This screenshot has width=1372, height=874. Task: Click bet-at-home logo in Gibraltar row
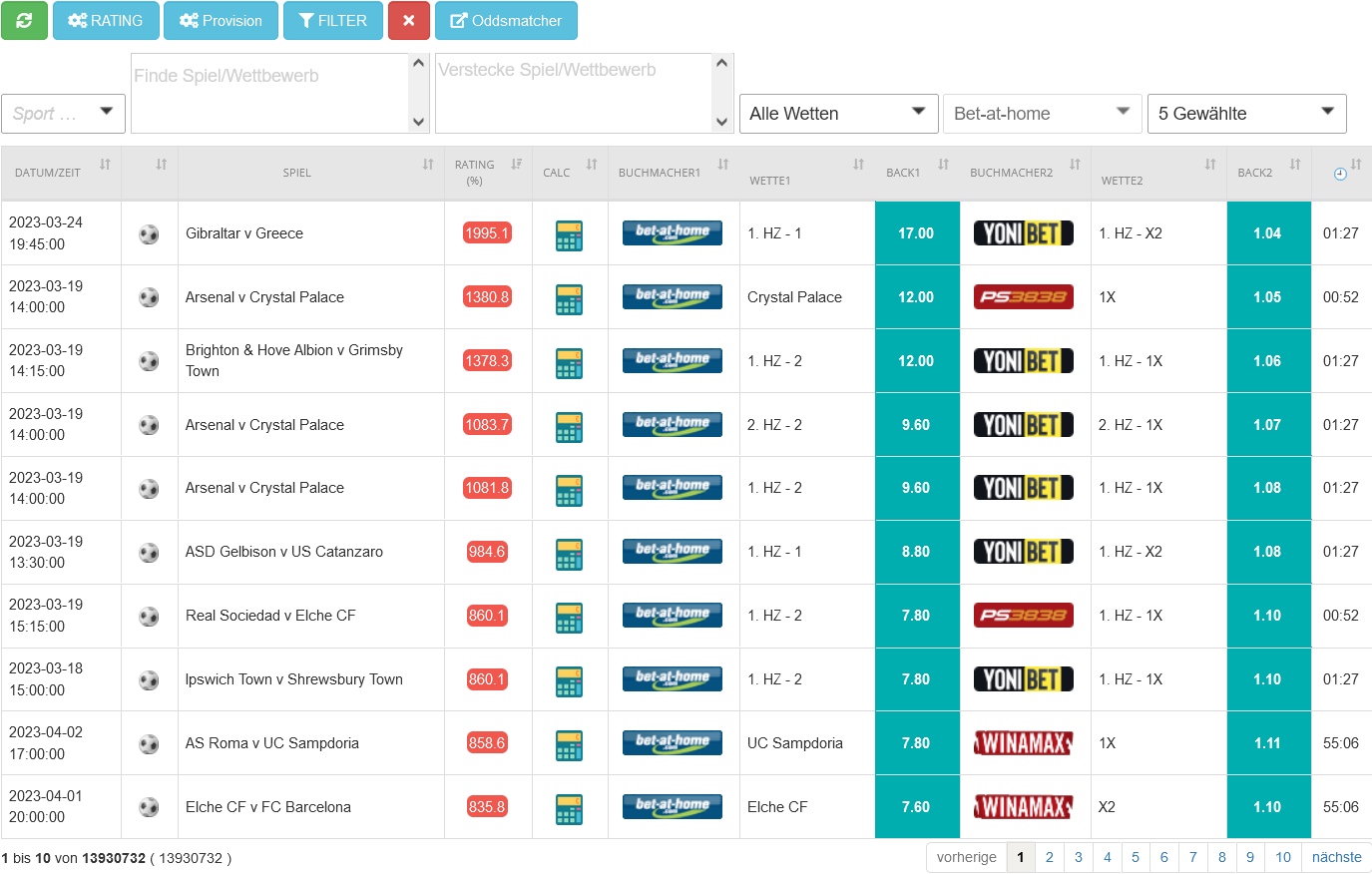(673, 232)
